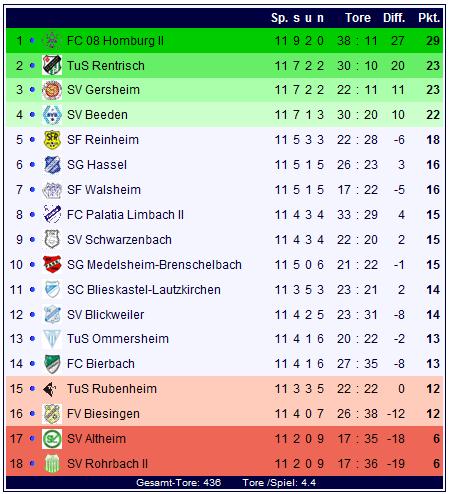The image size is (450, 494).
Task: Select the SC Blieskastel-Lautzkirchen team name
Action: (x=144, y=290)
